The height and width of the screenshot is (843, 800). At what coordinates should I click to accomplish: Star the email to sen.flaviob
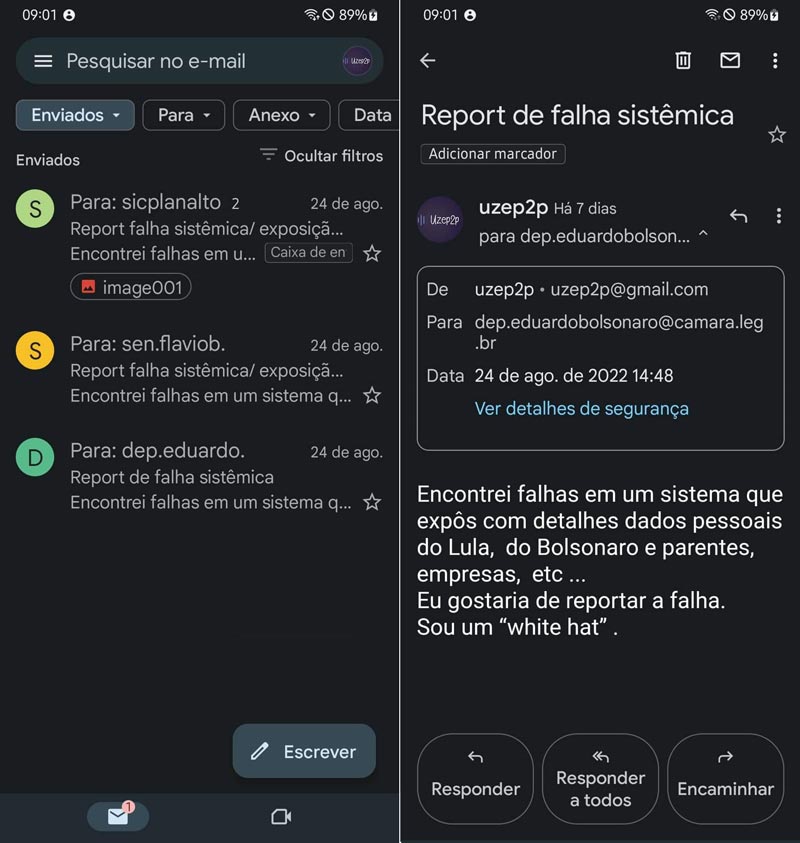[x=372, y=396]
